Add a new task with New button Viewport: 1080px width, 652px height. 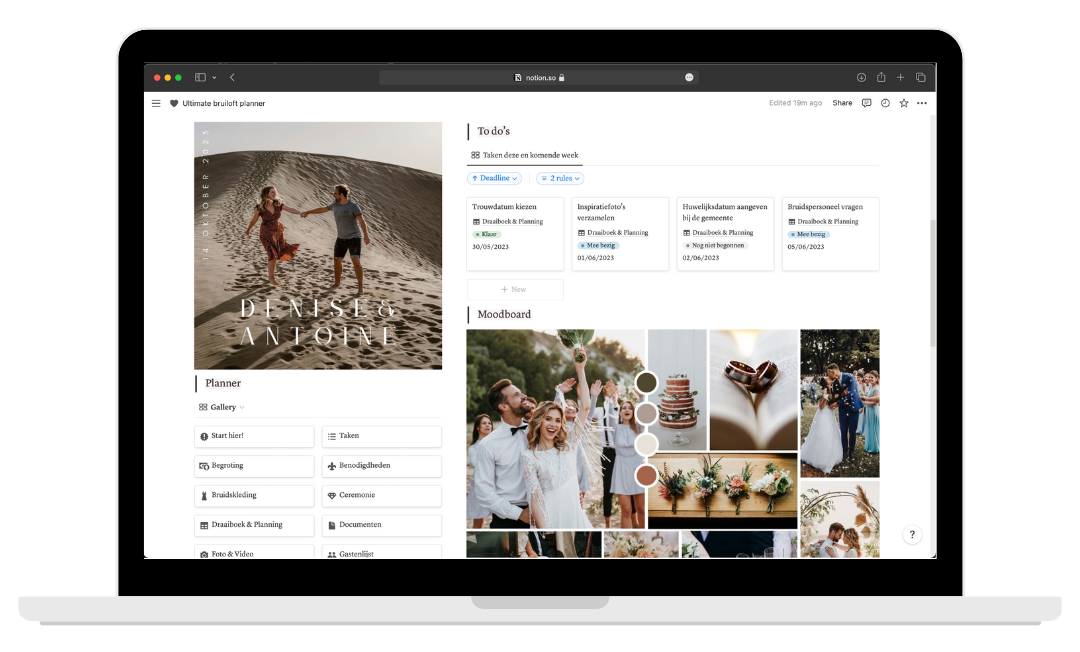pyautogui.click(x=514, y=289)
